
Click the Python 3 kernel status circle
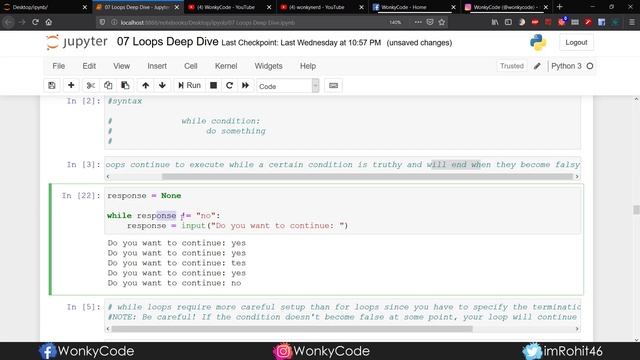point(590,66)
